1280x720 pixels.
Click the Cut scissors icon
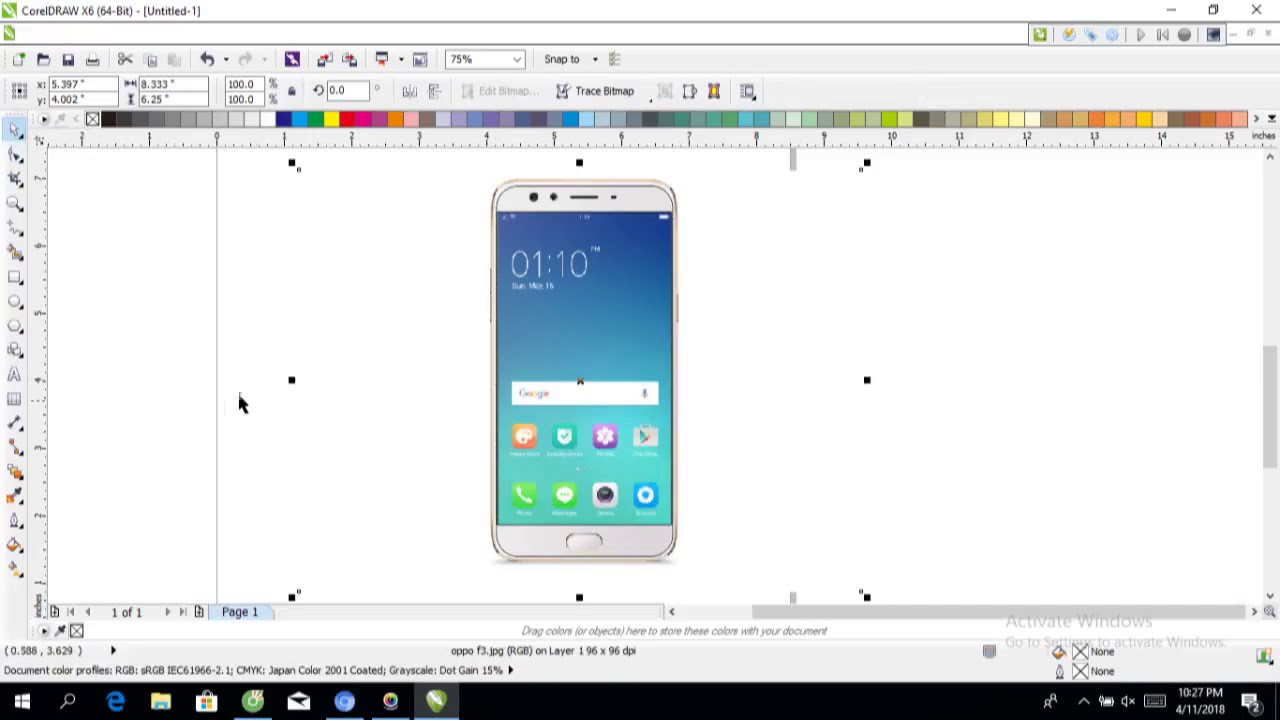(125, 59)
